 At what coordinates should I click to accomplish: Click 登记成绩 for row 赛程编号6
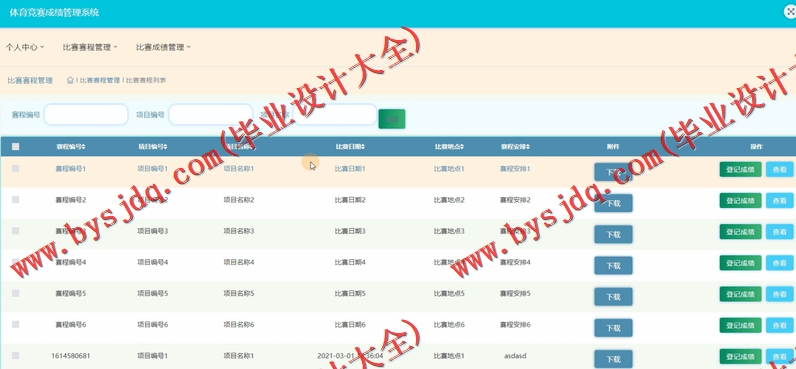tap(740, 325)
